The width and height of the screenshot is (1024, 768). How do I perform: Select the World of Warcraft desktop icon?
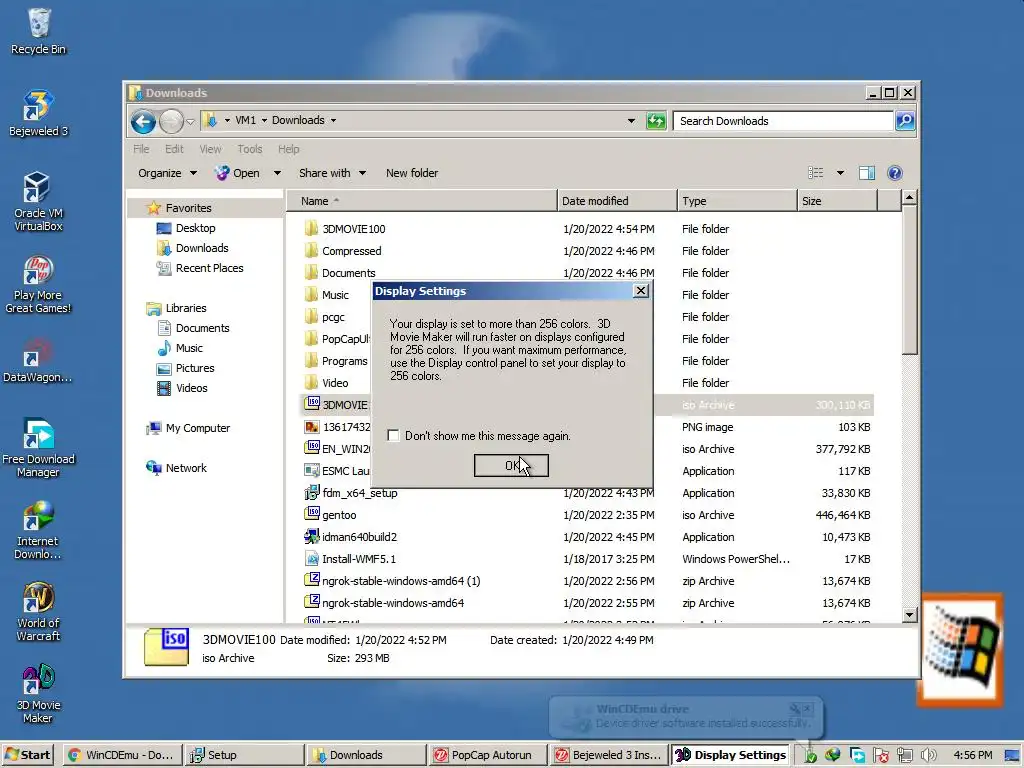pyautogui.click(x=39, y=612)
